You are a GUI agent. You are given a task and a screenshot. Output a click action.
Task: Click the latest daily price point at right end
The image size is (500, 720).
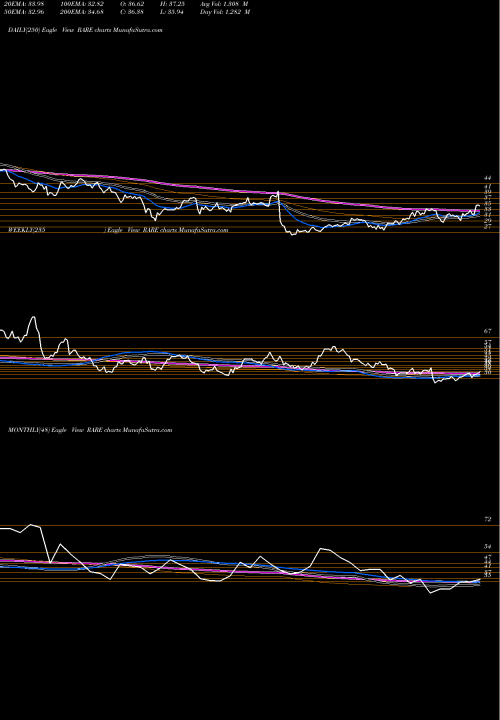click(479, 206)
